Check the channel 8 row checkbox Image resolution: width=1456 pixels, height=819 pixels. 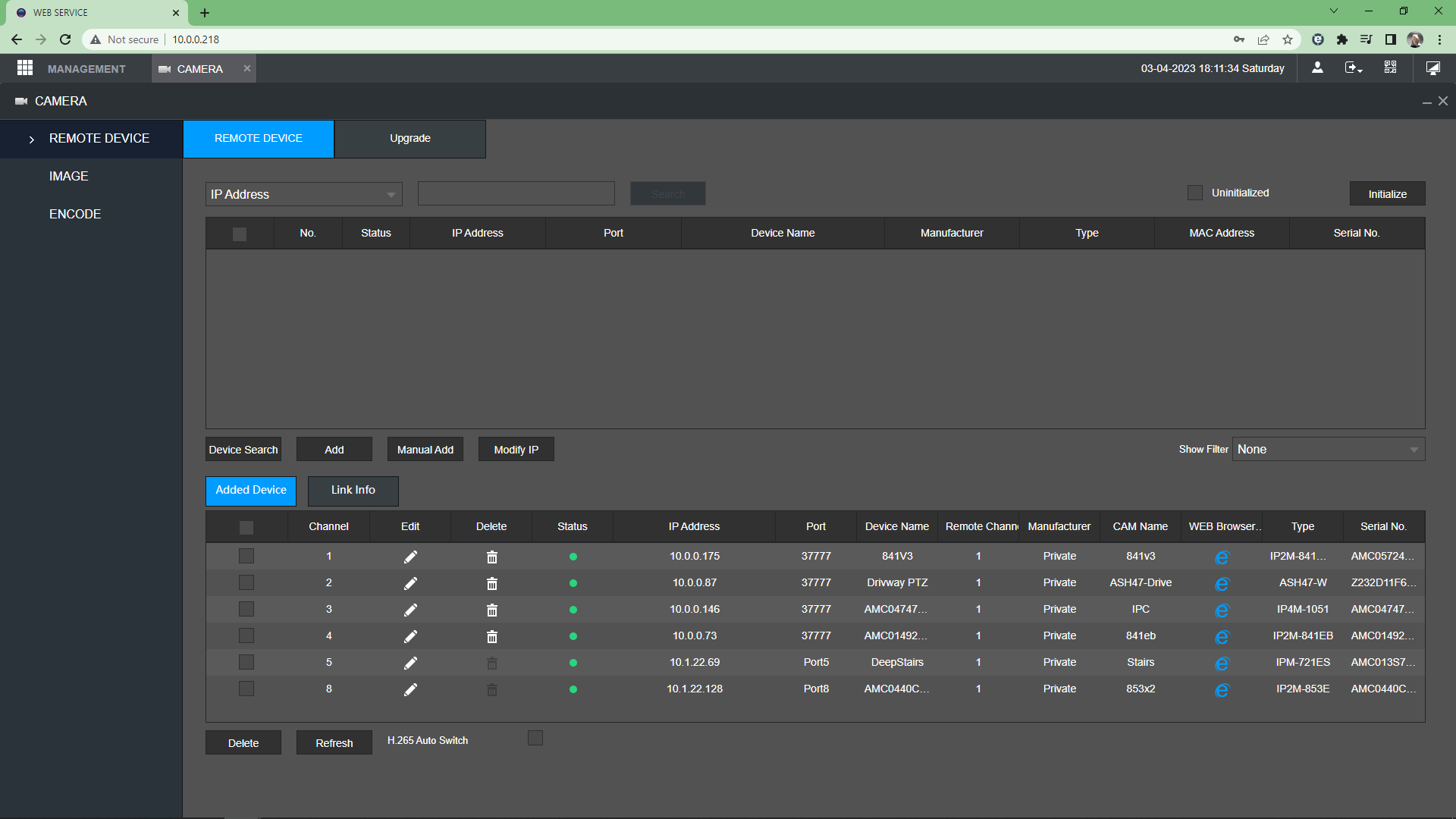(x=246, y=689)
